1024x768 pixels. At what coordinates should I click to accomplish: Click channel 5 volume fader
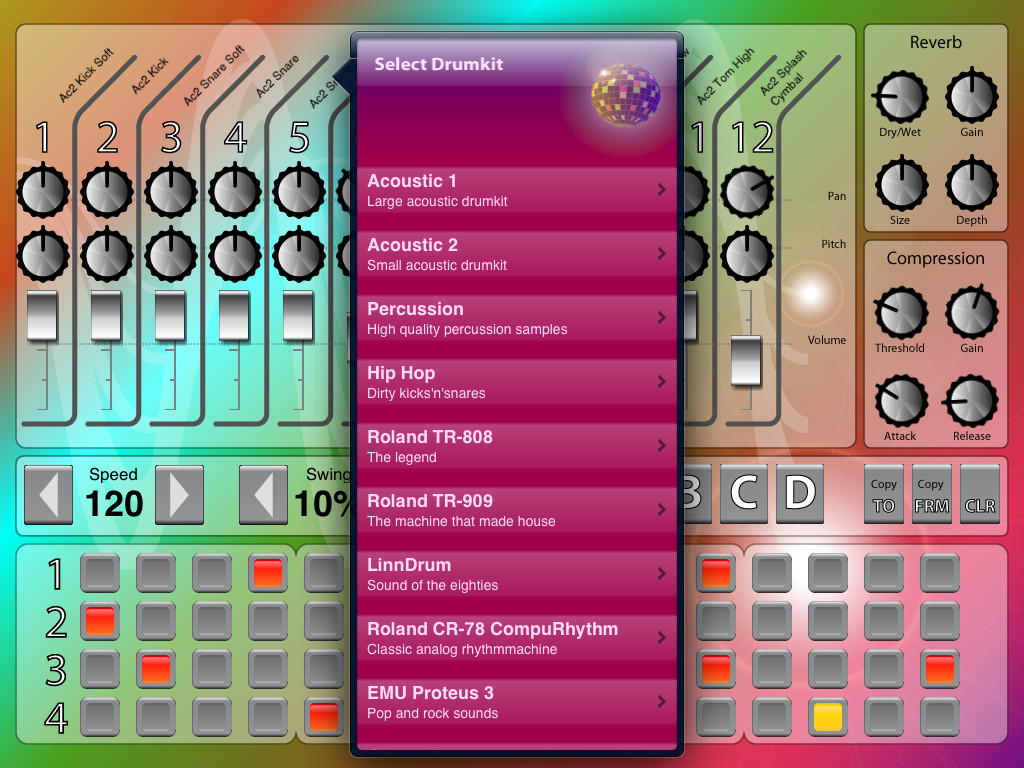point(298,315)
